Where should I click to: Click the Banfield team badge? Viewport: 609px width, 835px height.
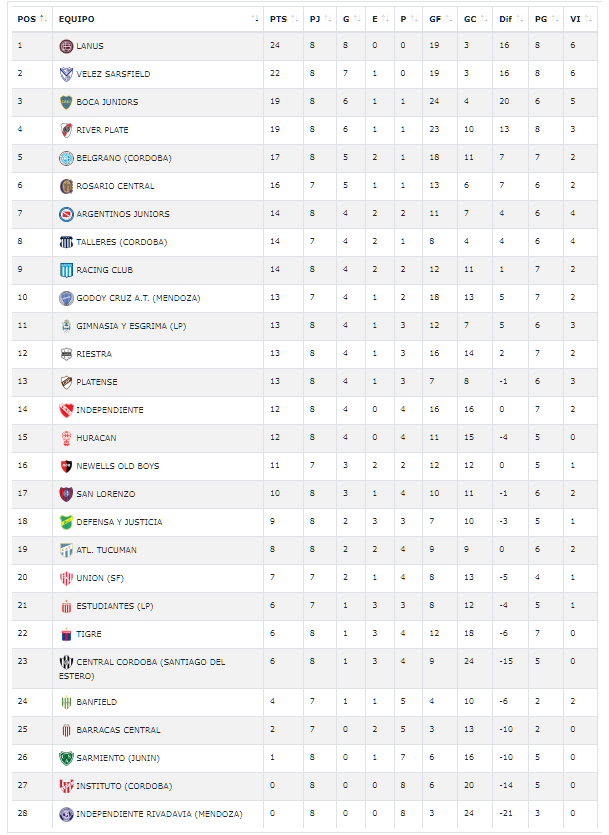pyautogui.click(x=66, y=702)
